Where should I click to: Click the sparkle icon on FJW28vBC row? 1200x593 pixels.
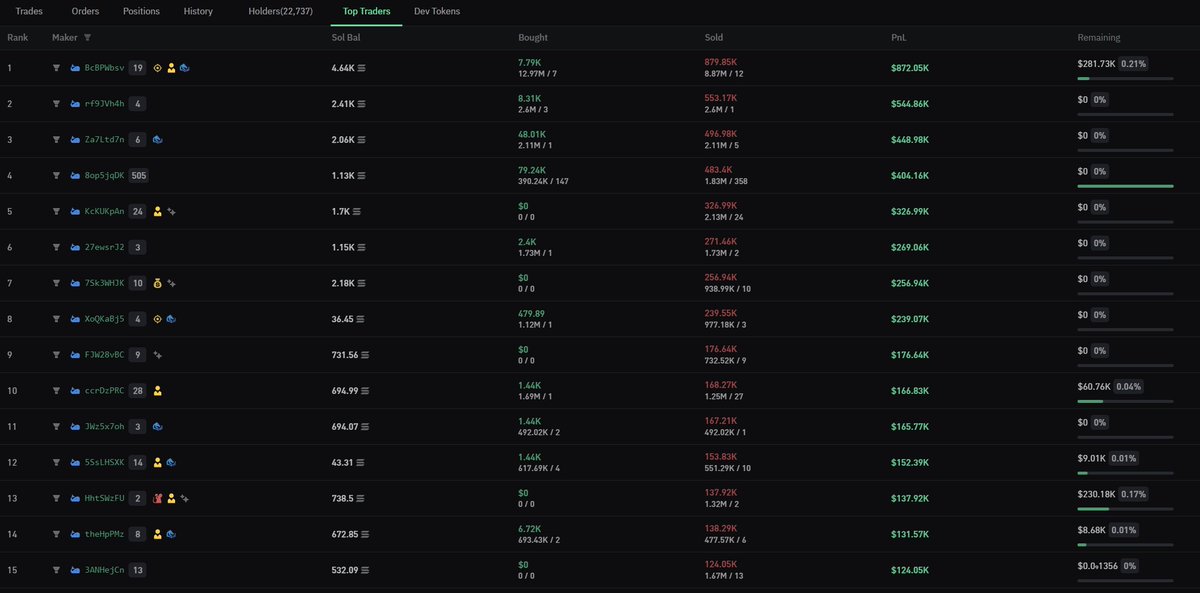(x=158, y=355)
